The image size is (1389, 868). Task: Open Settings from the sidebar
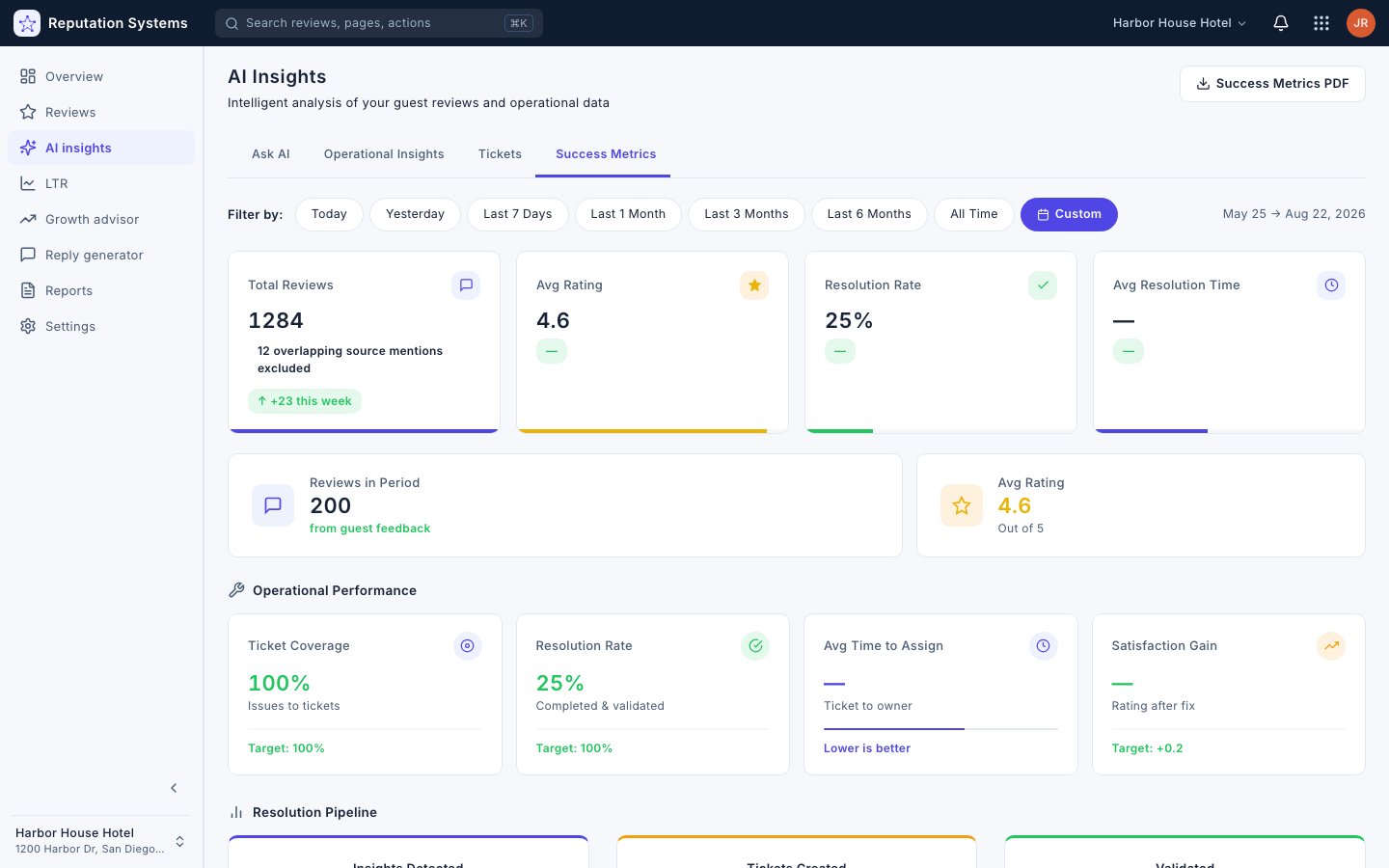pyautogui.click(x=101, y=326)
